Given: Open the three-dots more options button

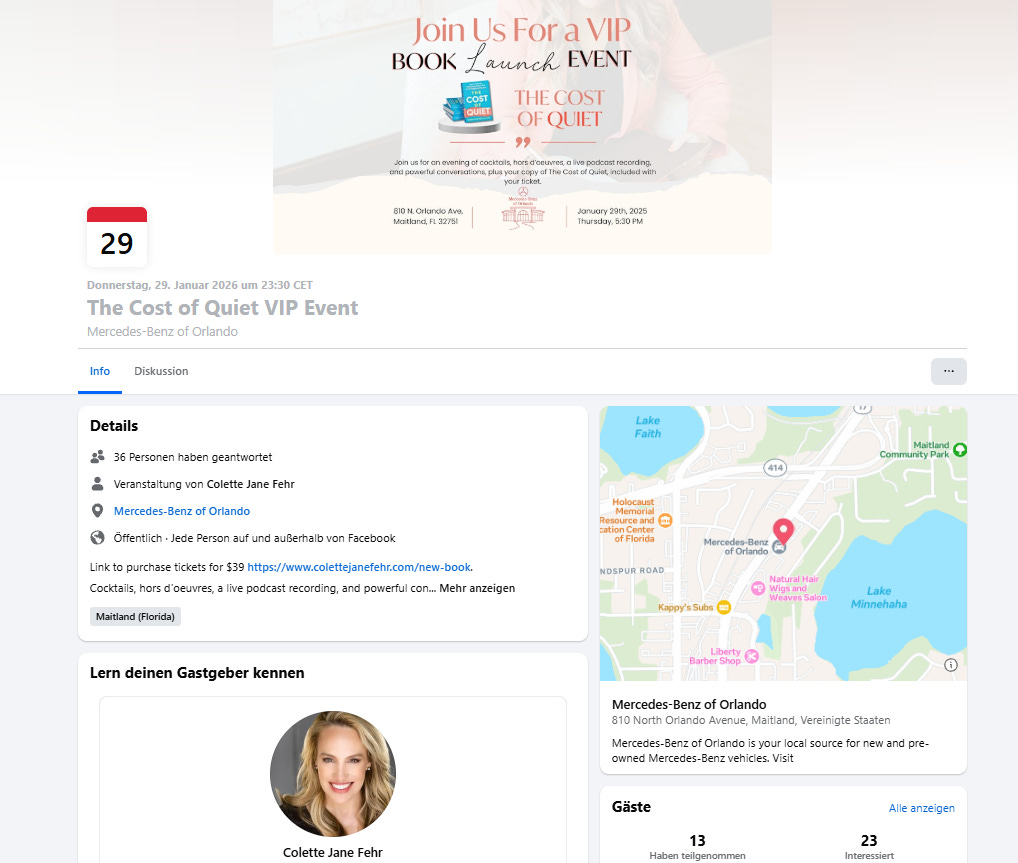Looking at the screenshot, I should point(949,371).
